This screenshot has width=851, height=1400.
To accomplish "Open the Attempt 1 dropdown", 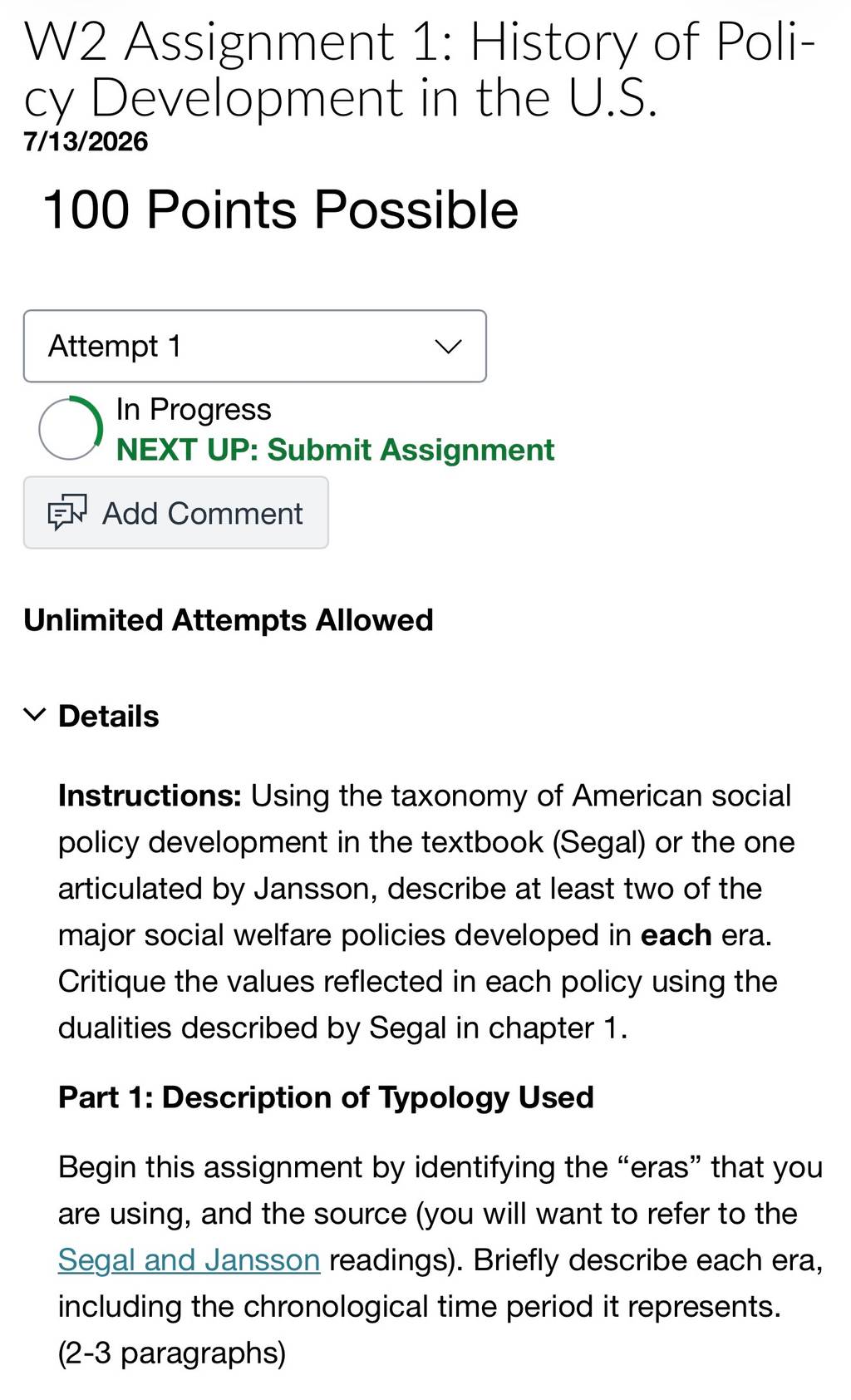I will tap(254, 346).
